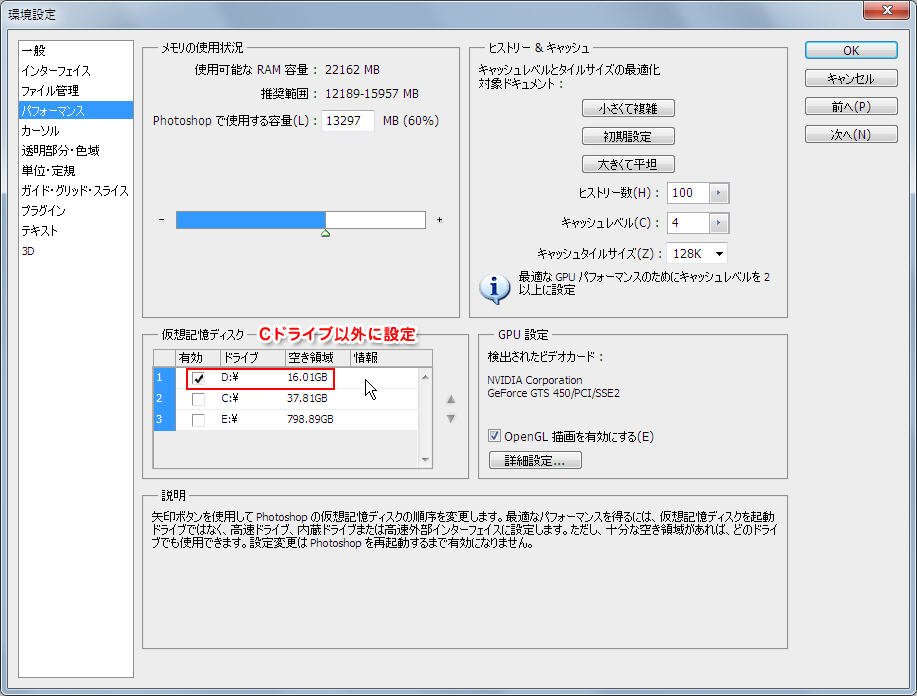Click the 37.81GB free space value
917x696 pixels.
click(x=308, y=399)
